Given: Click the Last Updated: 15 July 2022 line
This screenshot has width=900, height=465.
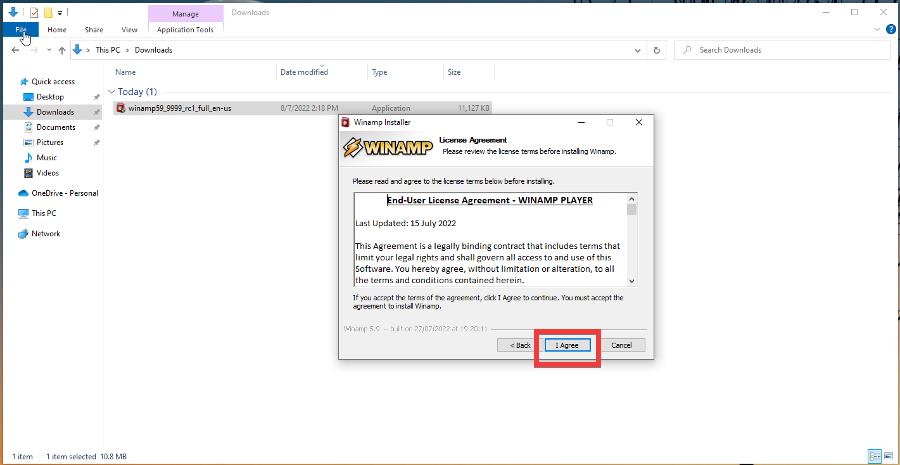Looking at the screenshot, I should tap(406, 223).
